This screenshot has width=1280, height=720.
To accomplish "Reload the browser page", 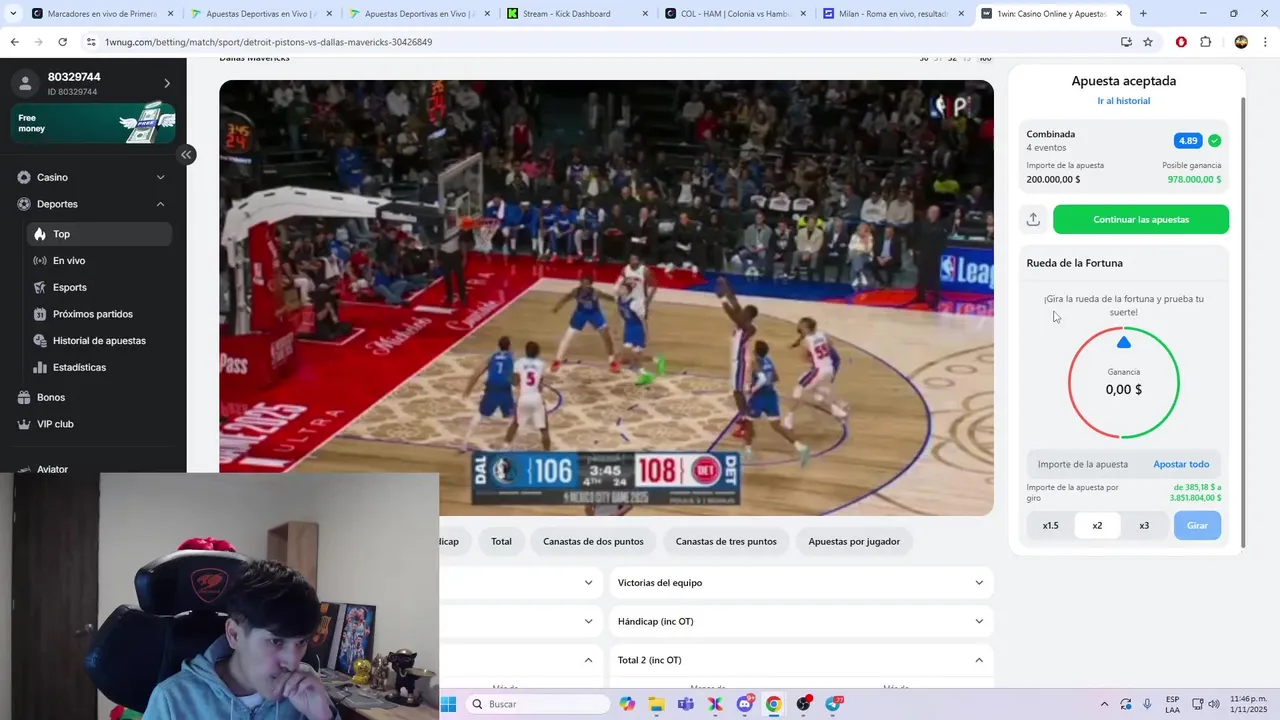I will [x=62, y=42].
